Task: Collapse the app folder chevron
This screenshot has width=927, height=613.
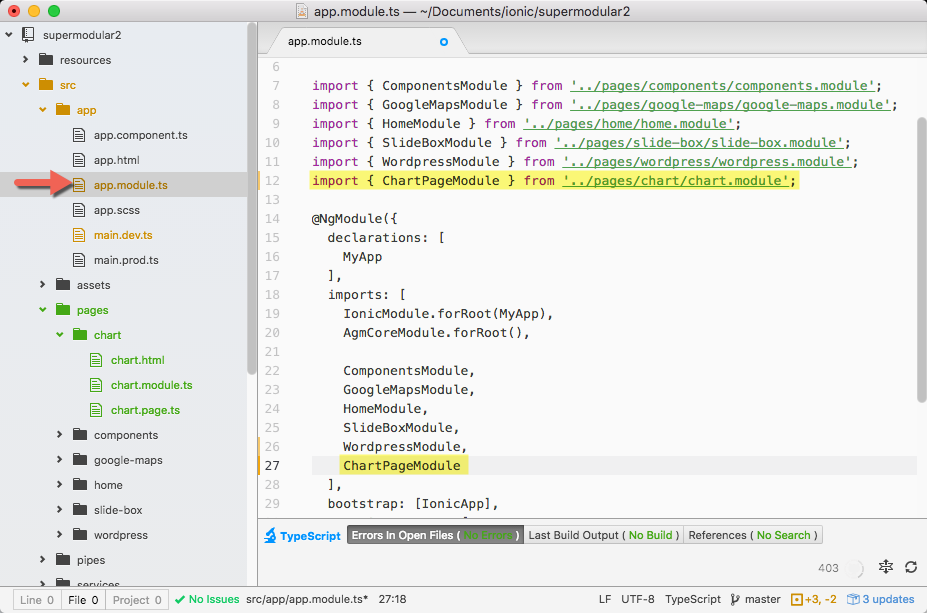Action: pos(43,109)
